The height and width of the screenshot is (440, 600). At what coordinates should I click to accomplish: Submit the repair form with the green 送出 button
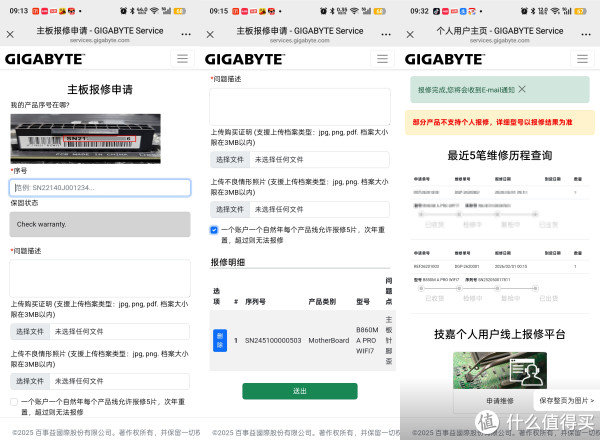coord(300,391)
